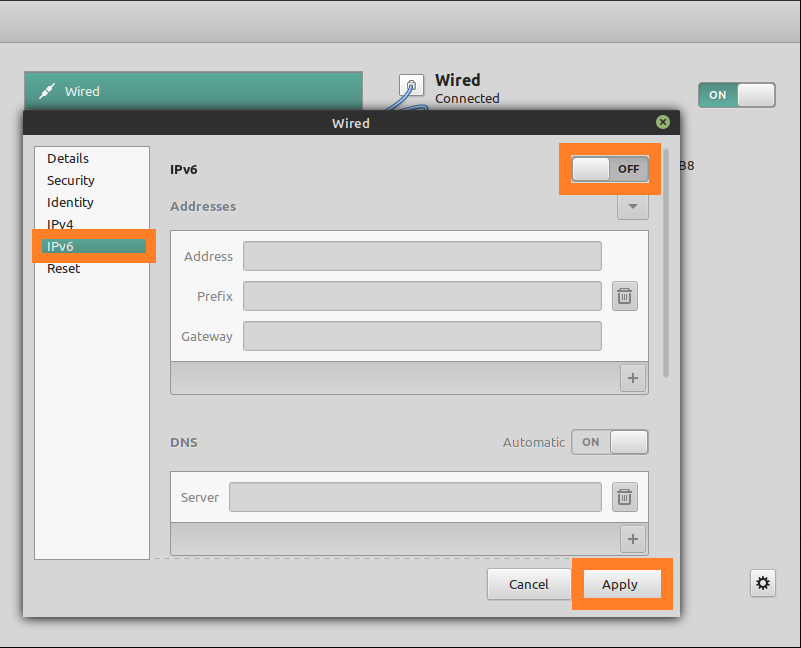Toggle Automatic DNS switch
The height and width of the screenshot is (648, 801).
pyautogui.click(x=610, y=442)
